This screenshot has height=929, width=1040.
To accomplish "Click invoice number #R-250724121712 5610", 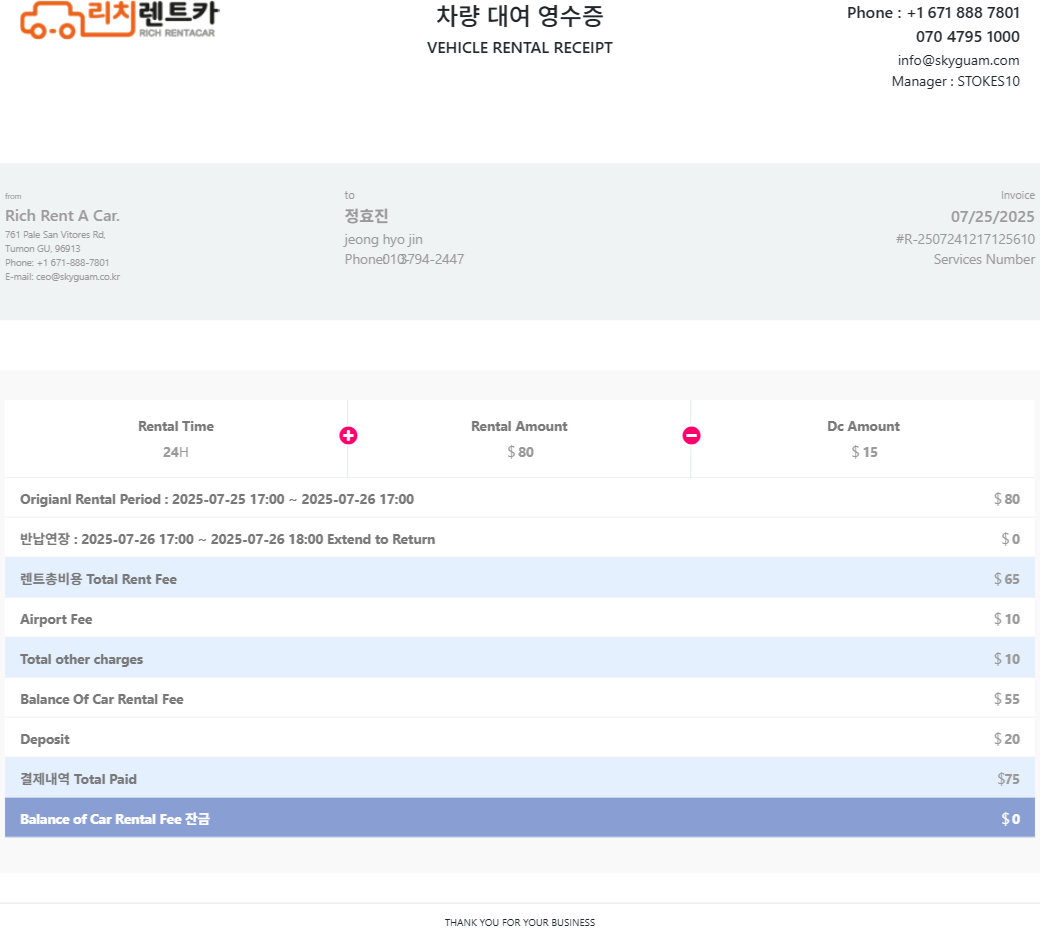I will (965, 239).
